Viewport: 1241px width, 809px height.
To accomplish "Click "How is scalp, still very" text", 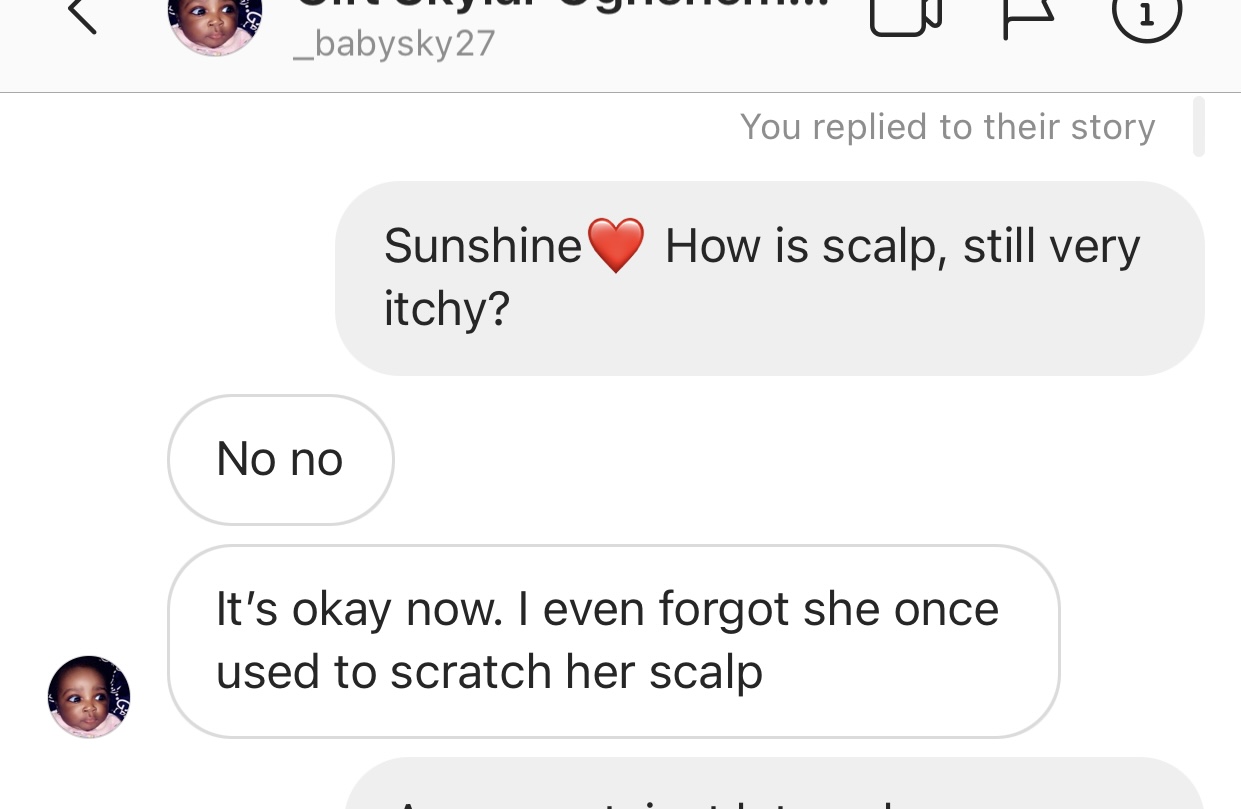I will coord(902,246).
